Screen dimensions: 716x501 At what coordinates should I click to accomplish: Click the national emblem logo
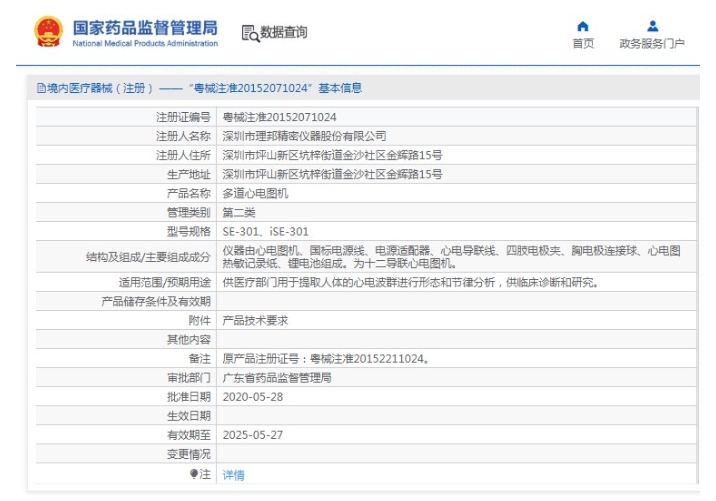pyautogui.click(x=47, y=31)
